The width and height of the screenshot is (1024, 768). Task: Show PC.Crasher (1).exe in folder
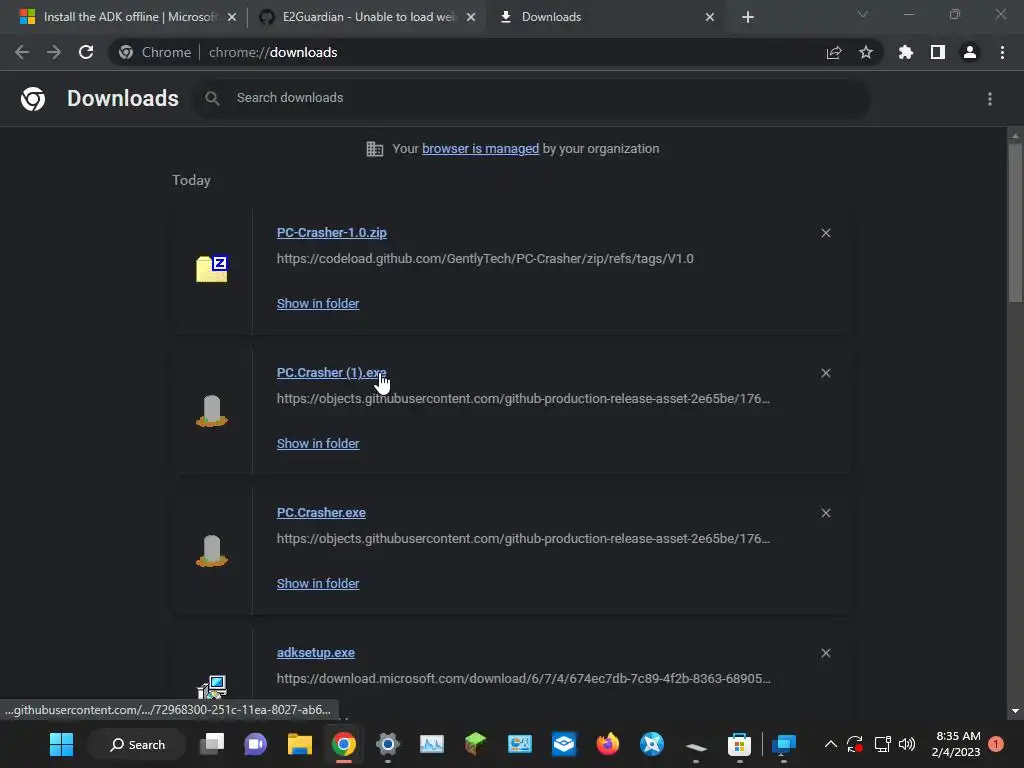coord(318,443)
